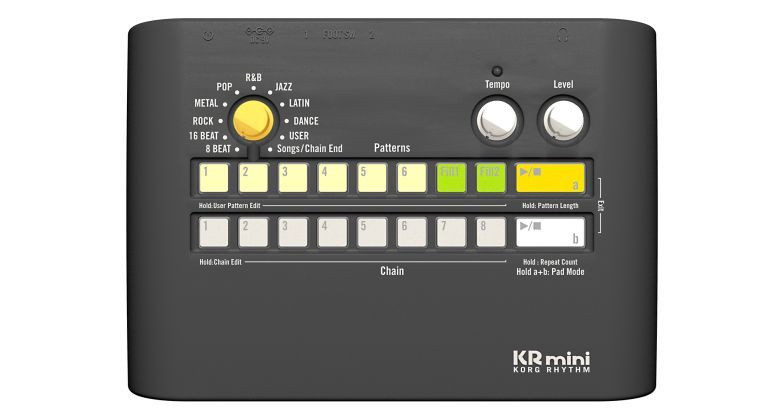
Task: Click the Level volume knob
Action: tap(563, 120)
